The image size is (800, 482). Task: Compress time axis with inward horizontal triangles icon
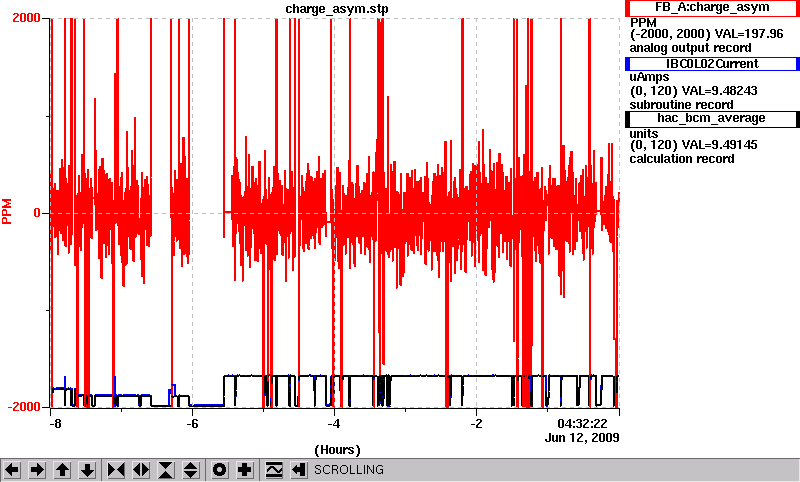116,469
